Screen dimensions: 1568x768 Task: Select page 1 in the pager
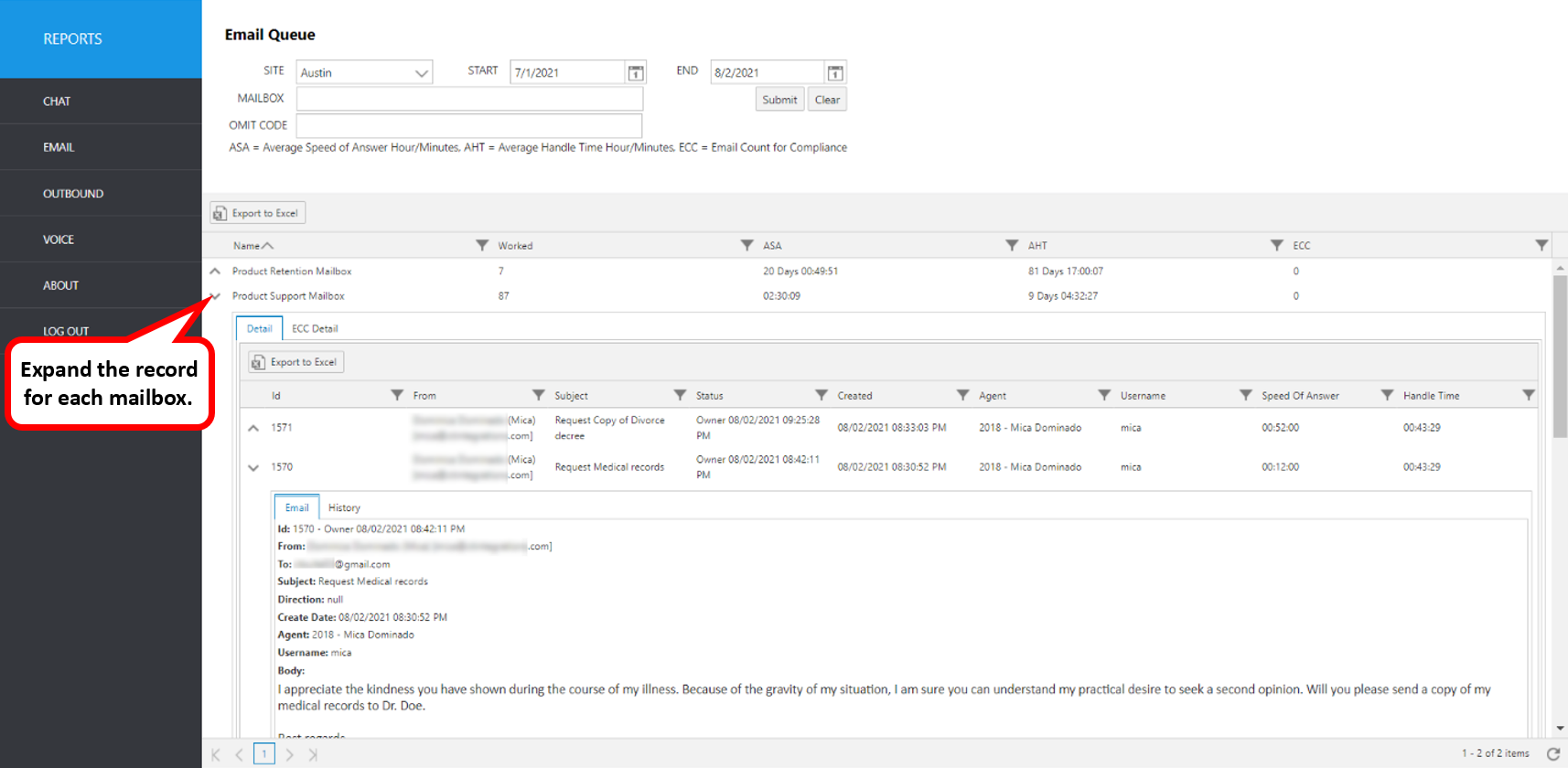pyautogui.click(x=264, y=754)
